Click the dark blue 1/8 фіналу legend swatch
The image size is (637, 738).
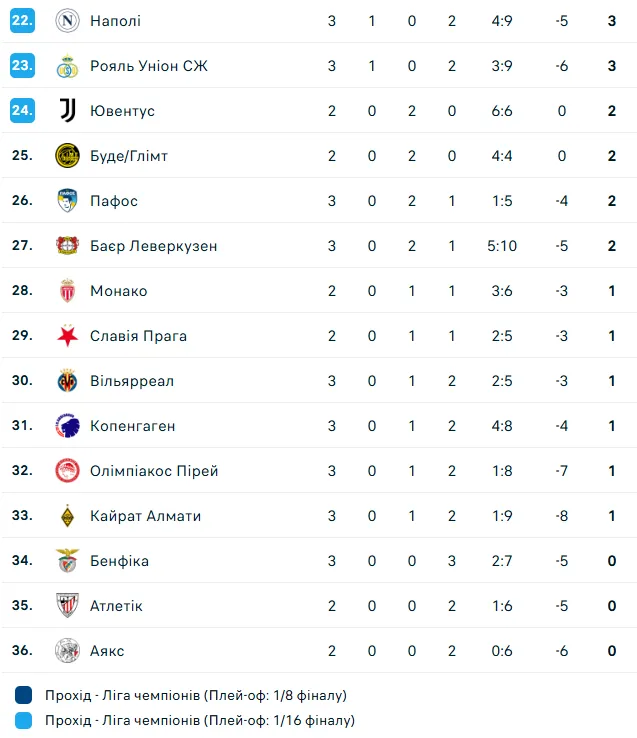pos(24,695)
